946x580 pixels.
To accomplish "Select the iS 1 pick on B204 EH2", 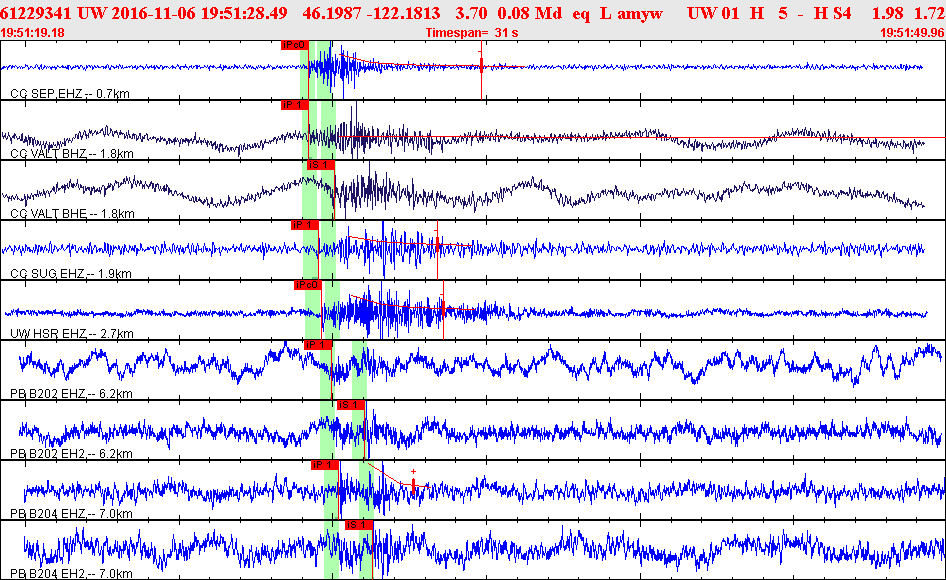I will click(x=358, y=525).
